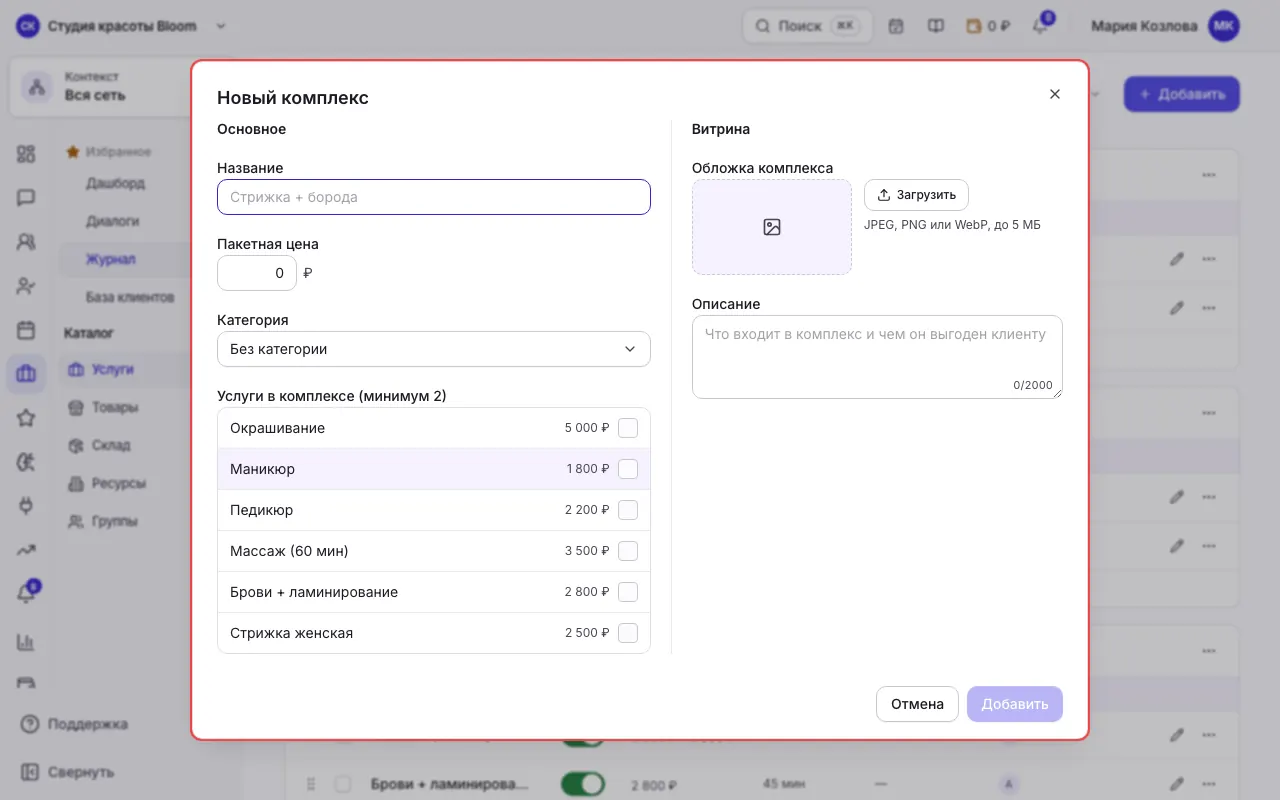Open dashboard grid icon in left rail
This screenshot has height=800, width=1280.
[26, 154]
